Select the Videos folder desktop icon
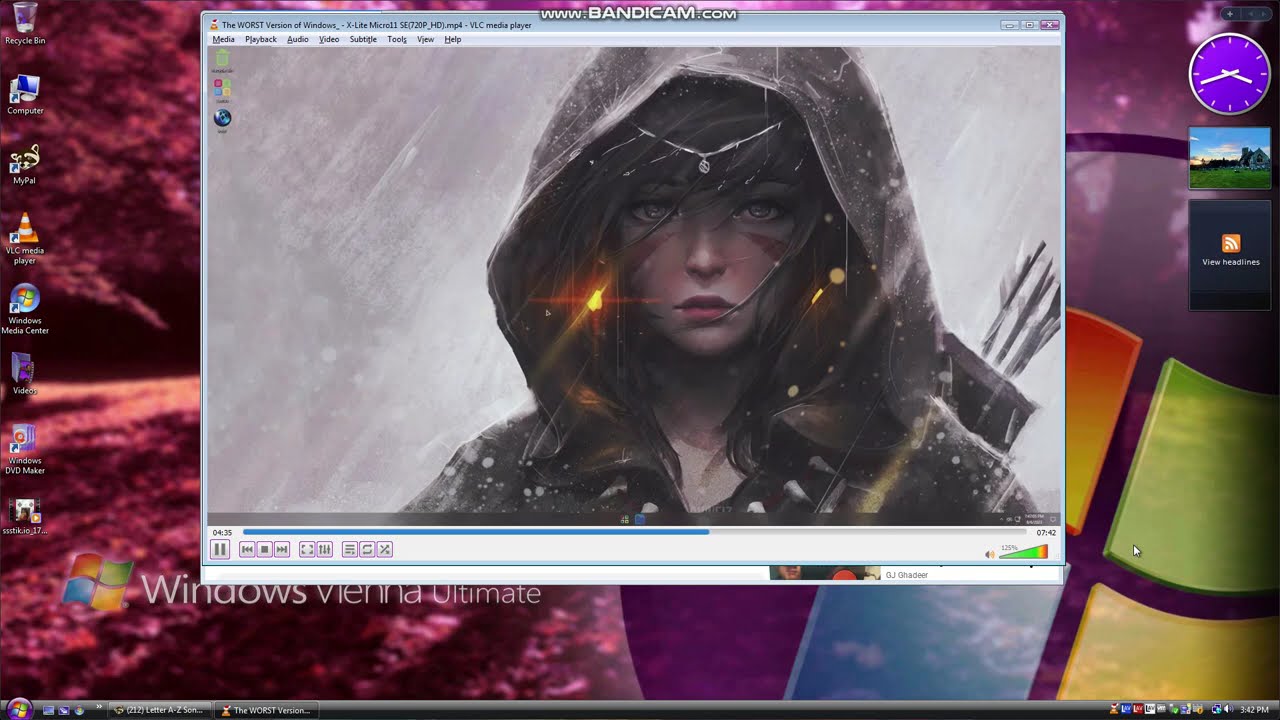This screenshot has height=720, width=1280. [x=25, y=374]
